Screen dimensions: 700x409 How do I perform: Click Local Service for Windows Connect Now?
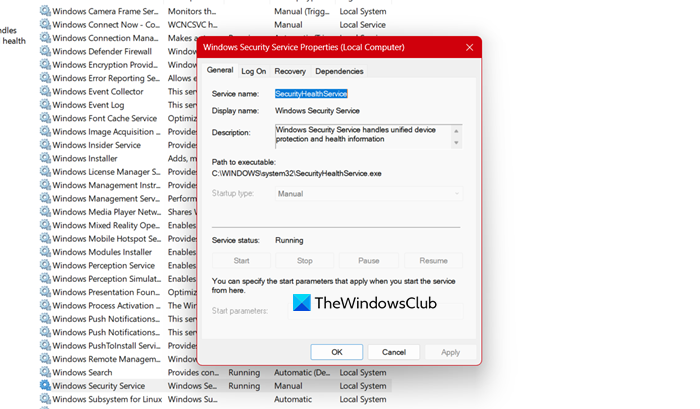pos(362,25)
